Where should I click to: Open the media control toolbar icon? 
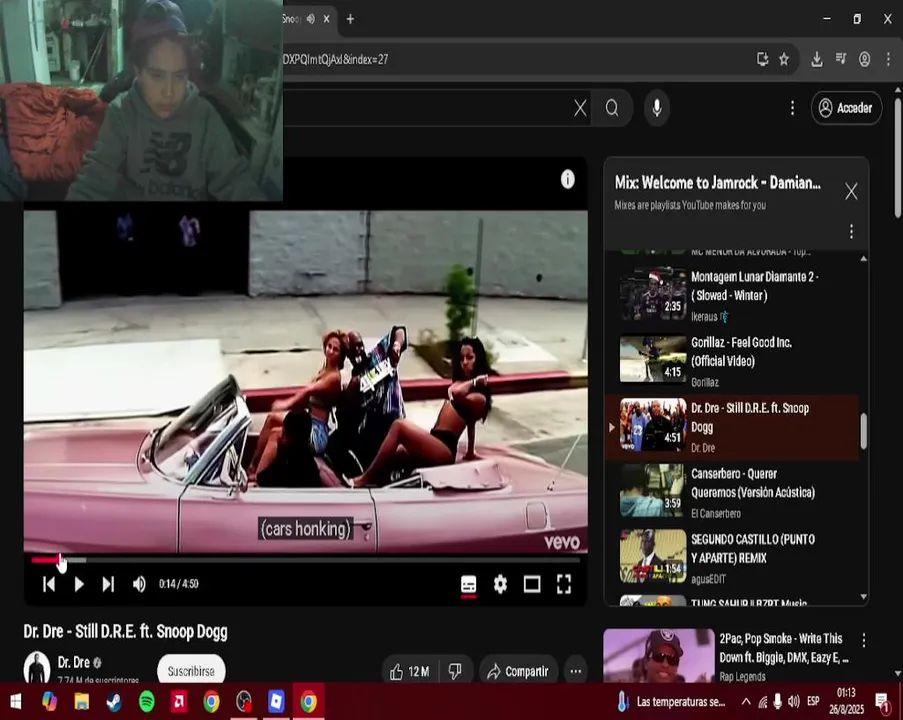(841, 59)
